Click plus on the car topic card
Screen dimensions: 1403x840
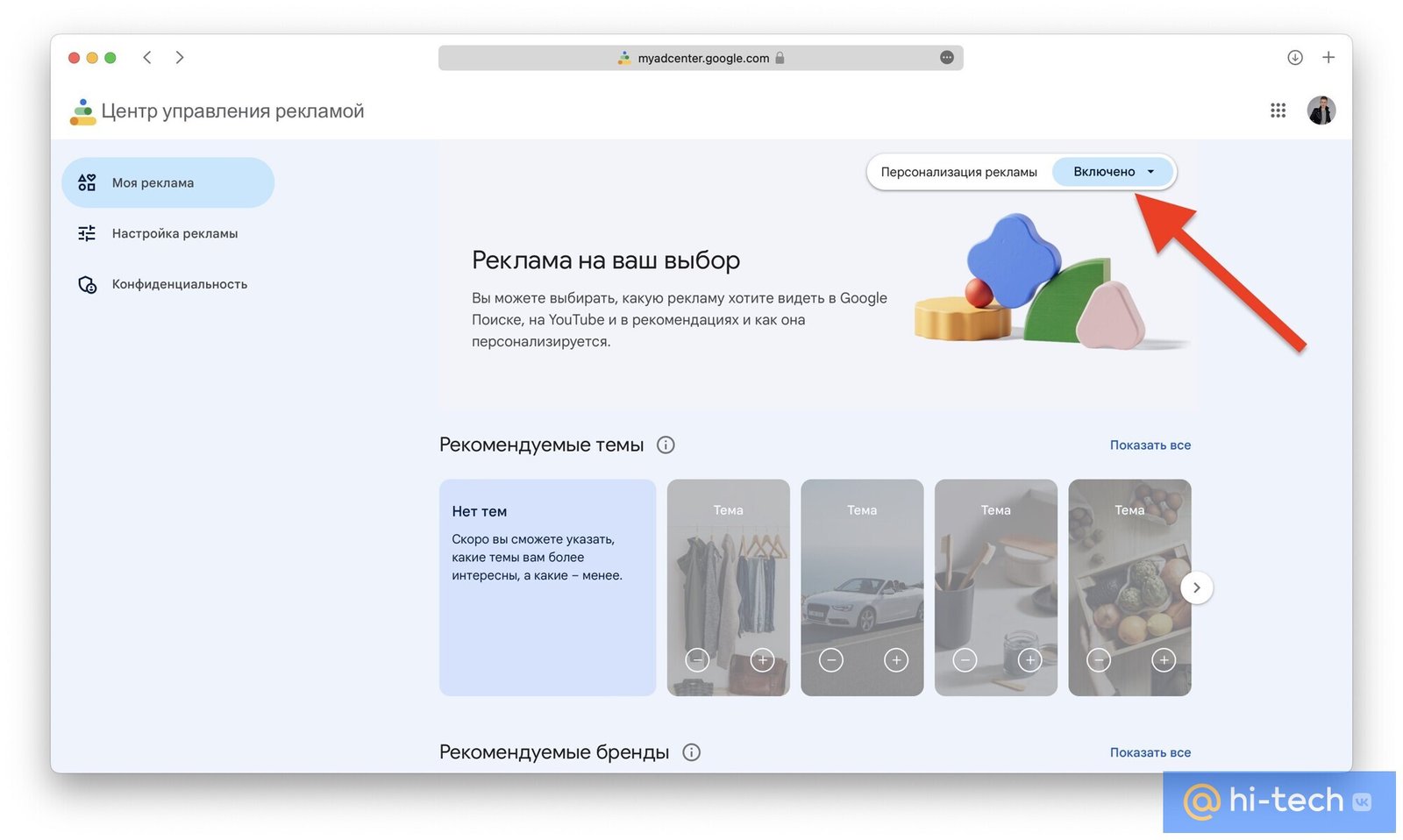pos(896,659)
